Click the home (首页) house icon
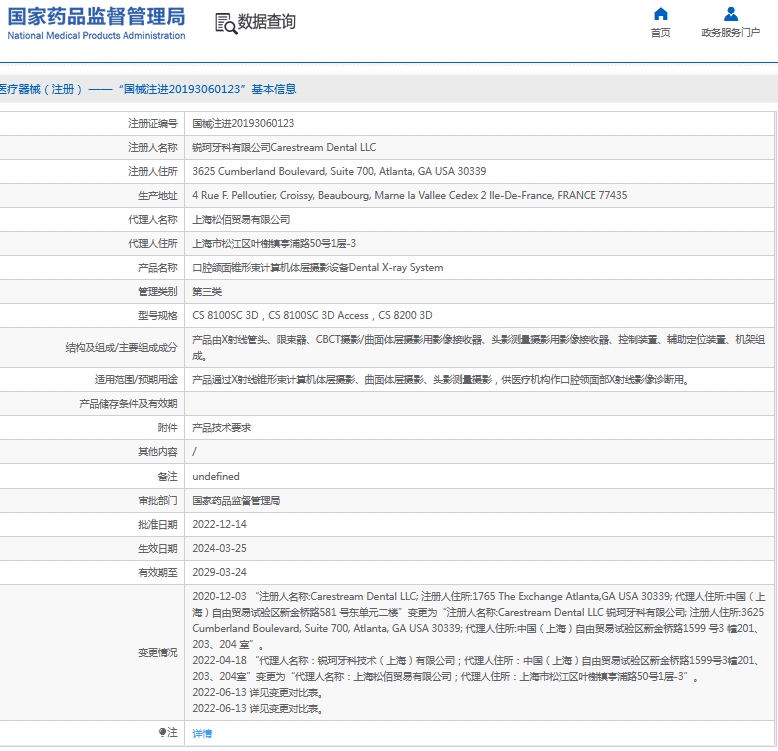The width and height of the screenshot is (778, 751). 660,14
